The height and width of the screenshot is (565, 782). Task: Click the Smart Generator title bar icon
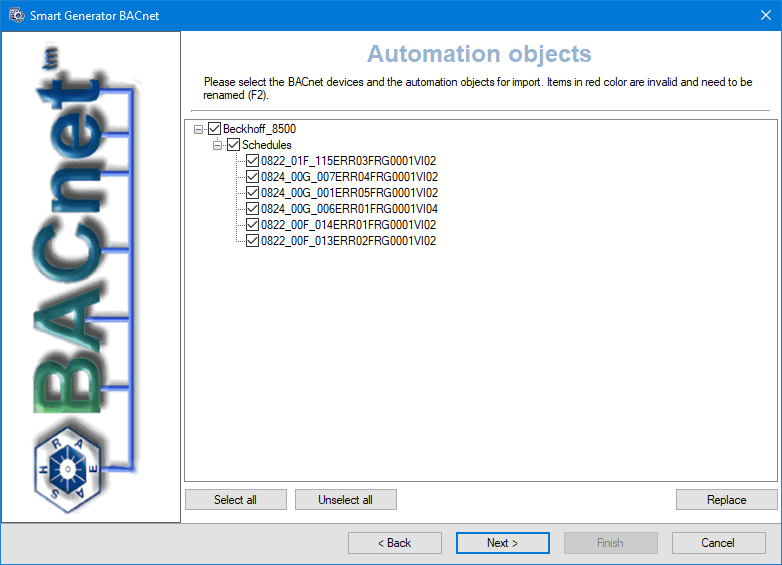[16, 15]
